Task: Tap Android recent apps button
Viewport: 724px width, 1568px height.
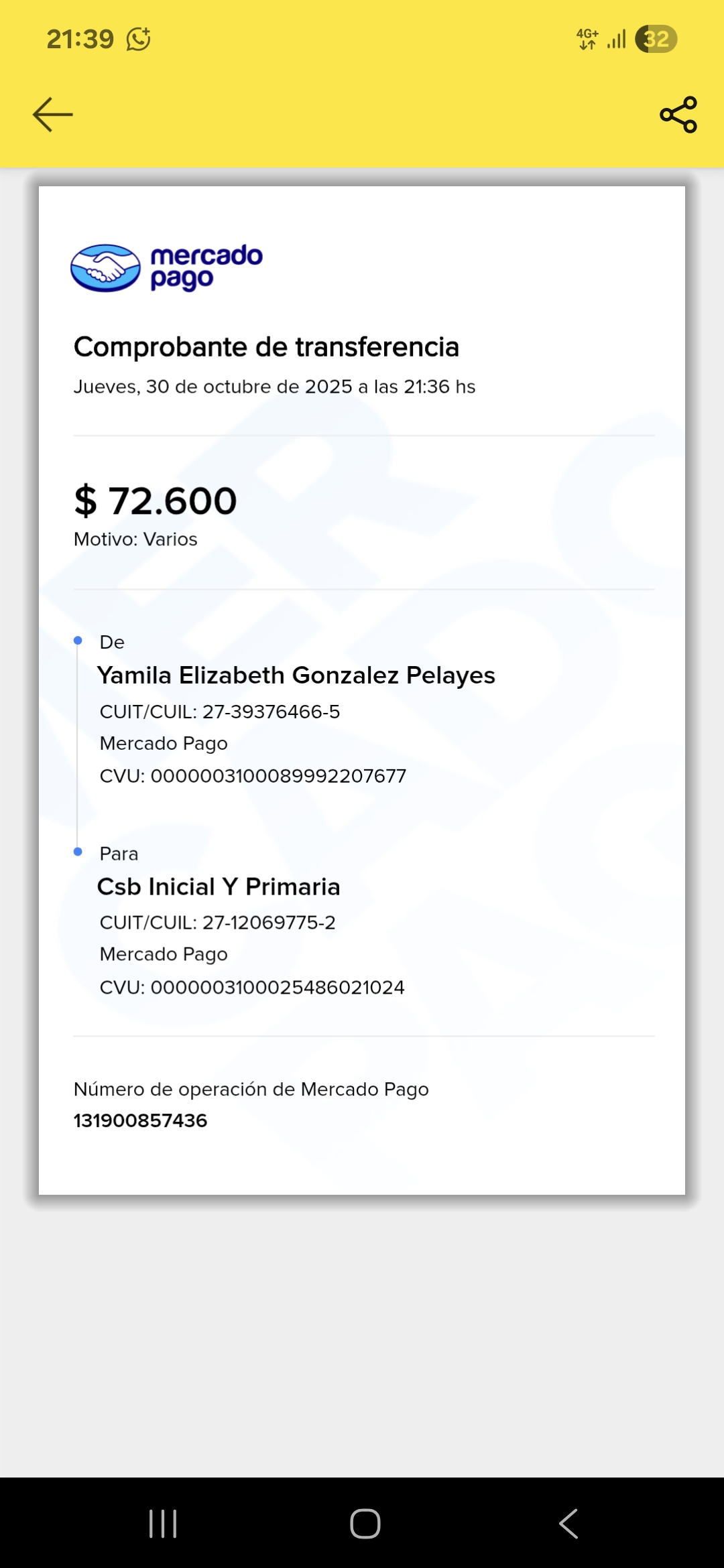Action: click(x=163, y=1523)
